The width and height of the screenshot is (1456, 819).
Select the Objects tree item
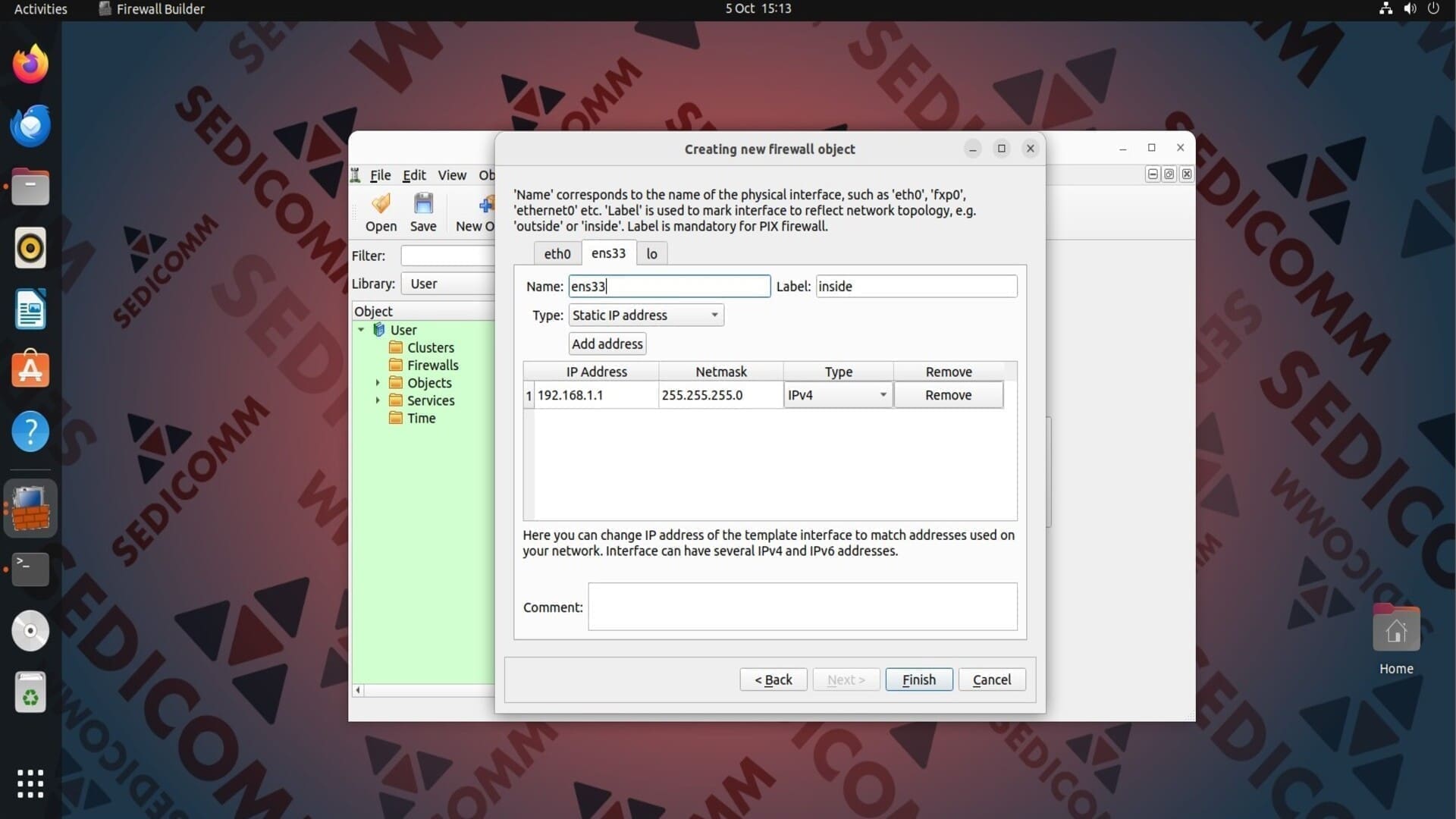tap(429, 383)
